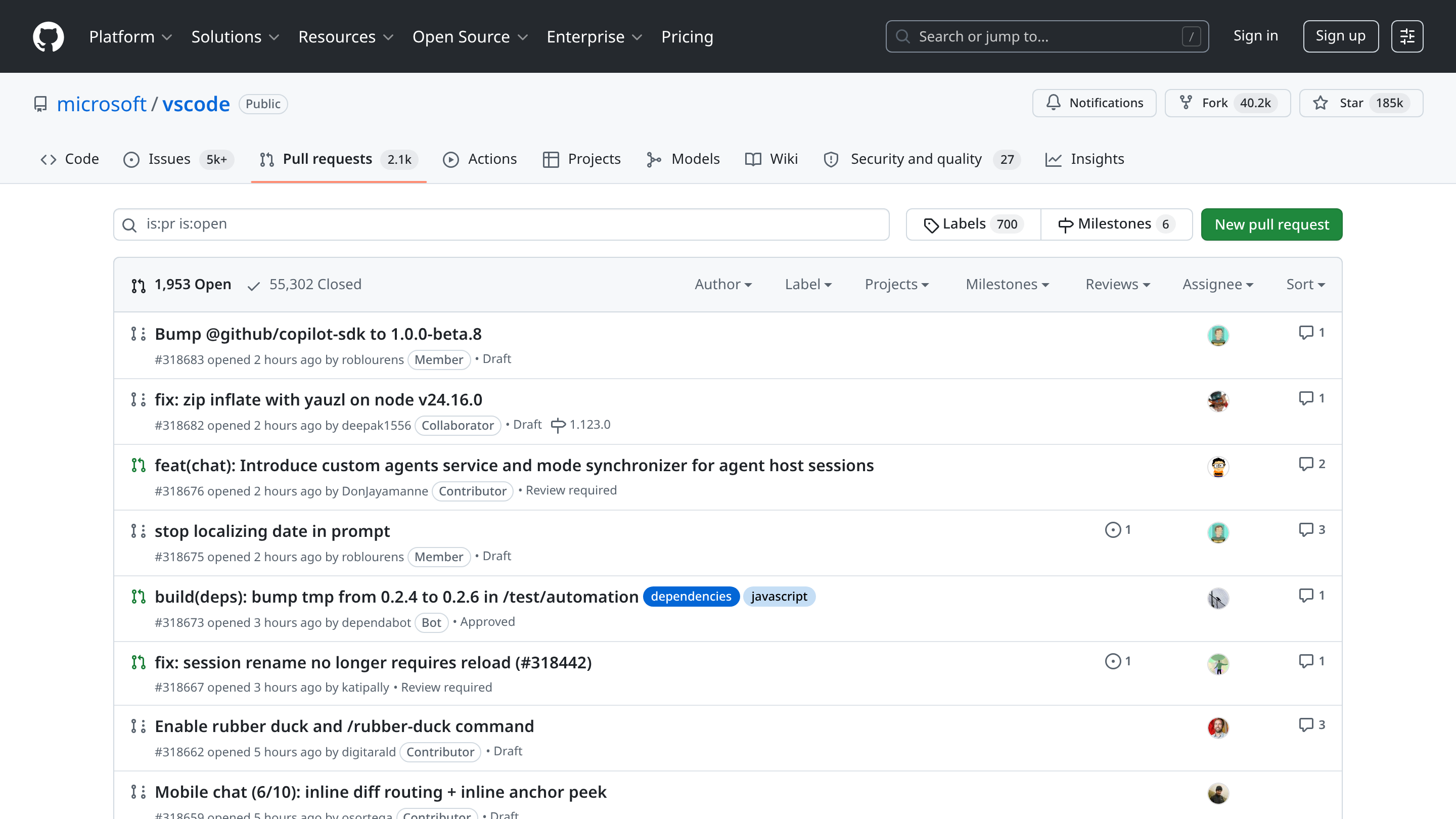Screen dimensions: 1456x819
Task: Filter by the javascript label
Action: pyautogui.click(x=779, y=597)
